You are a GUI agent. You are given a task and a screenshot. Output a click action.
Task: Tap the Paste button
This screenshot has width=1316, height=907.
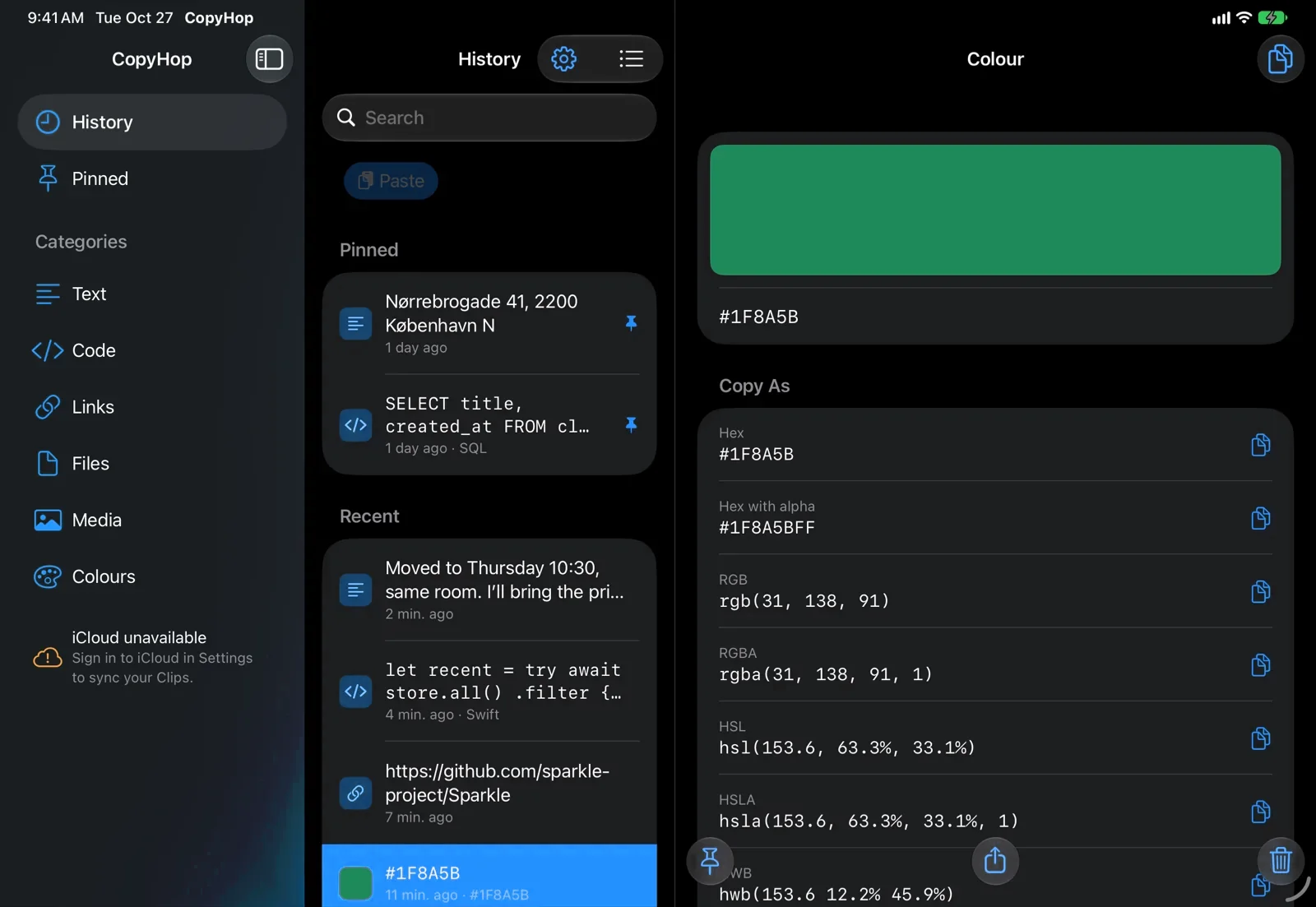click(x=391, y=181)
